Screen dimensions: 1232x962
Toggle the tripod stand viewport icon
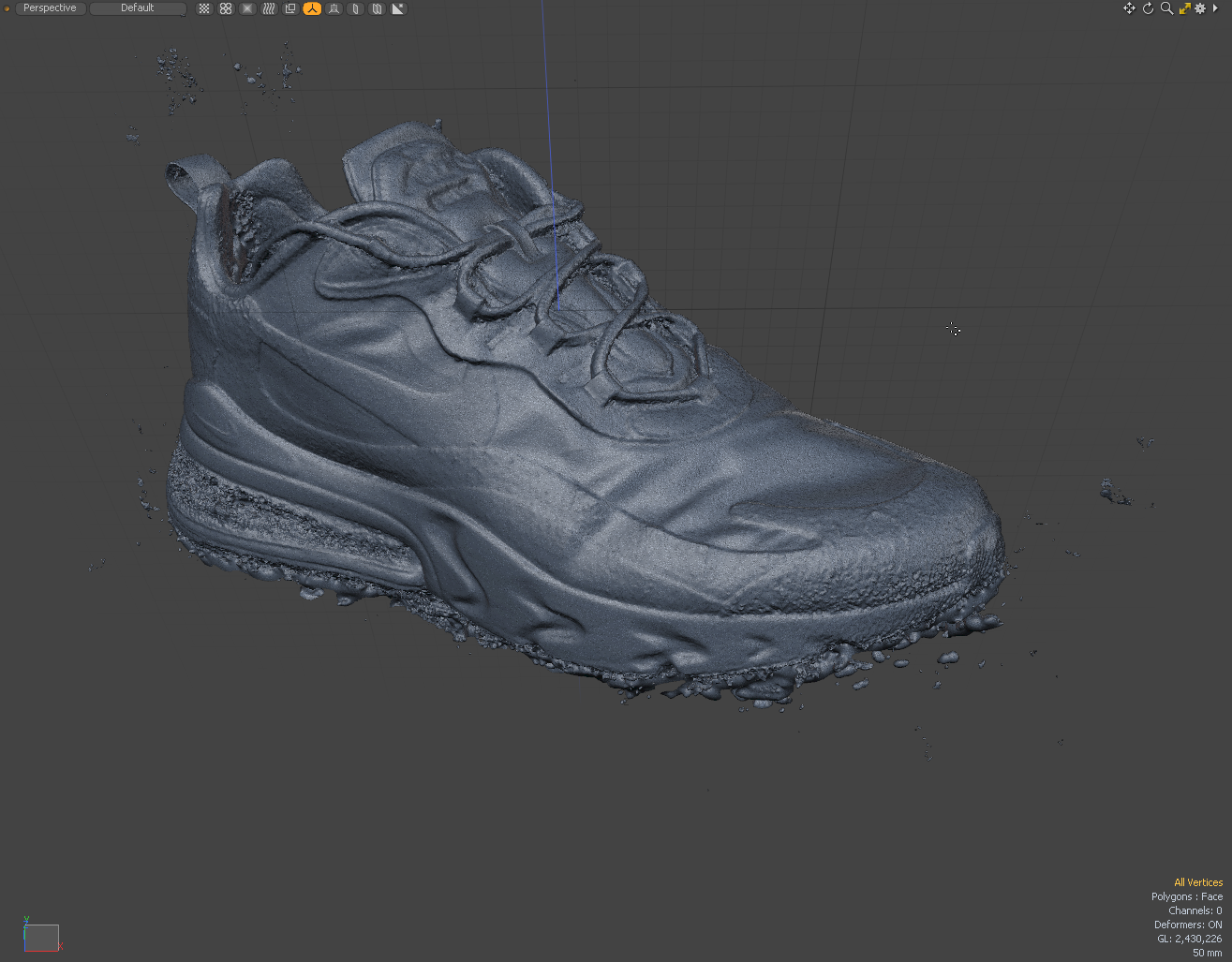tap(334, 8)
